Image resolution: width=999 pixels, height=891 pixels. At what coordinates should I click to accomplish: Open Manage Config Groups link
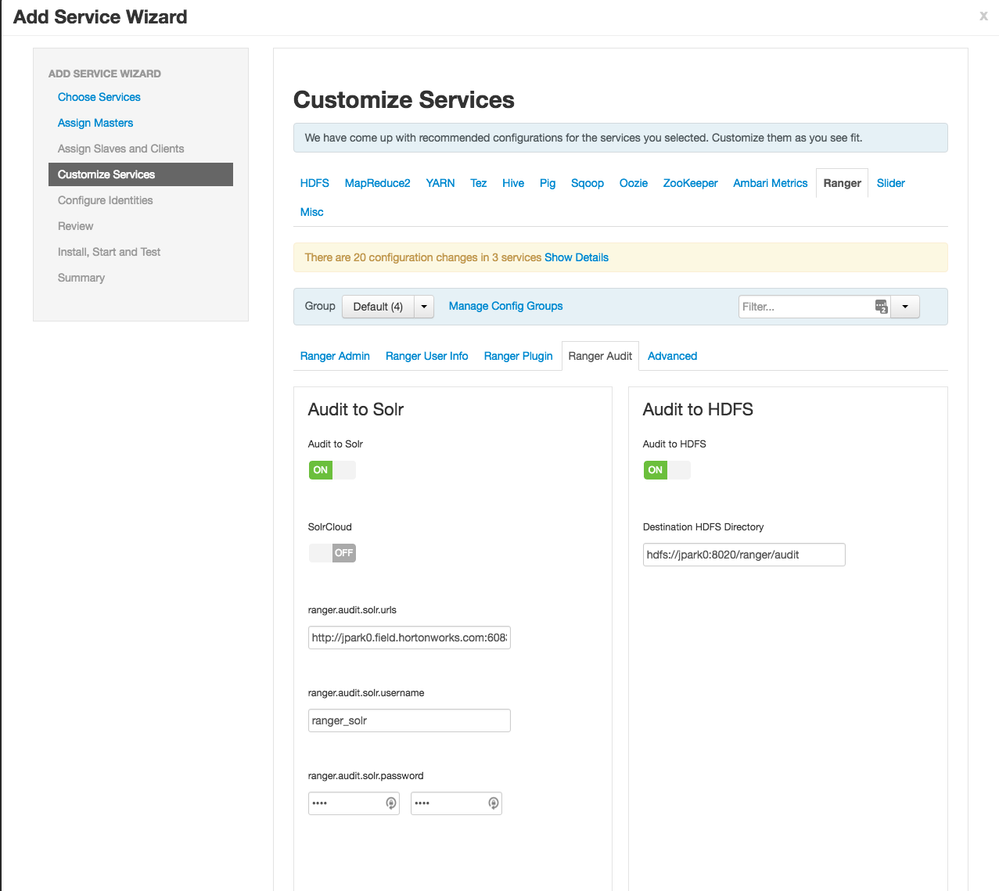click(505, 306)
